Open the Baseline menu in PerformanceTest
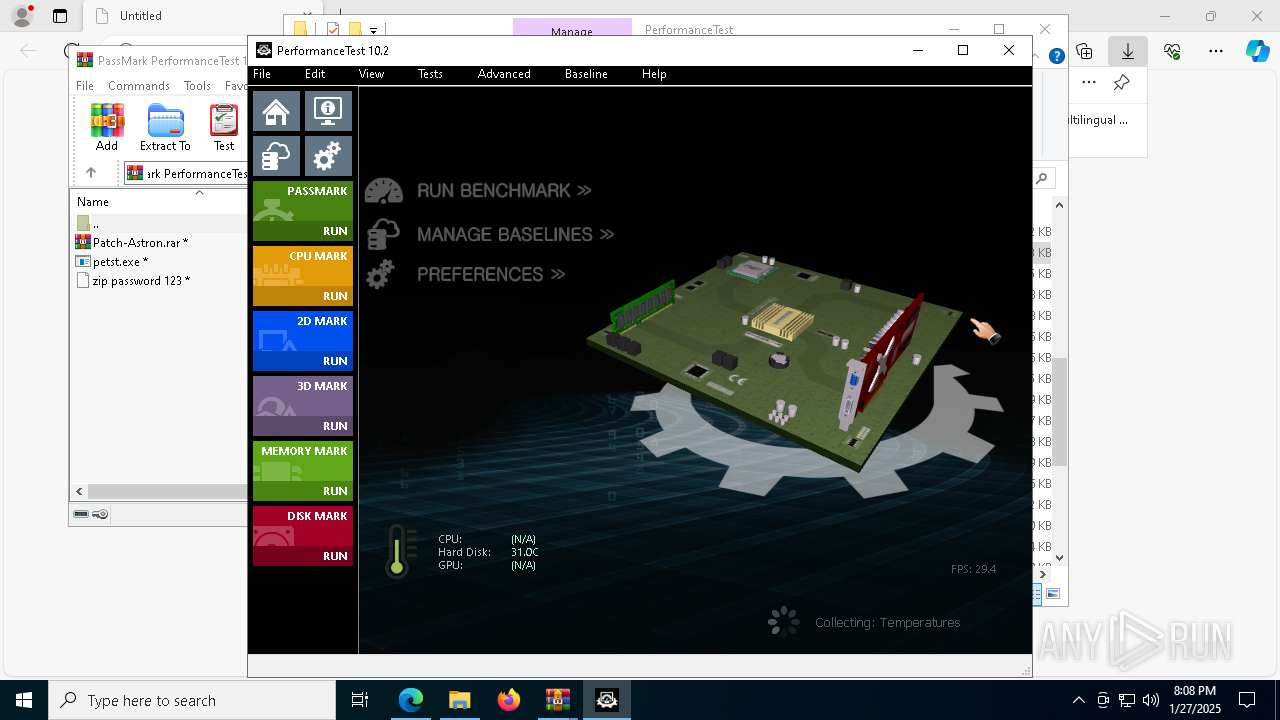 point(586,74)
